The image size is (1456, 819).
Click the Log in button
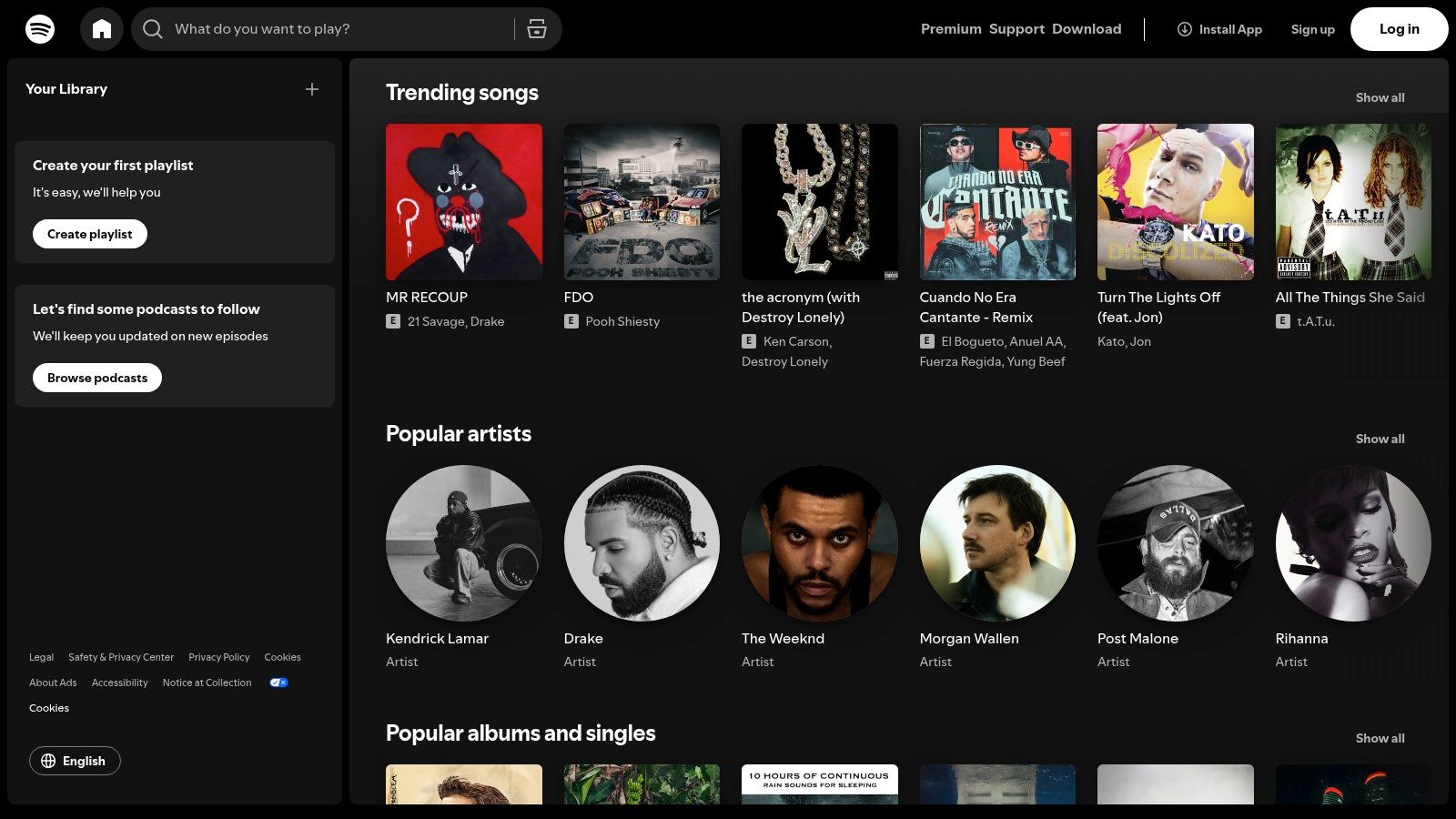click(x=1399, y=28)
